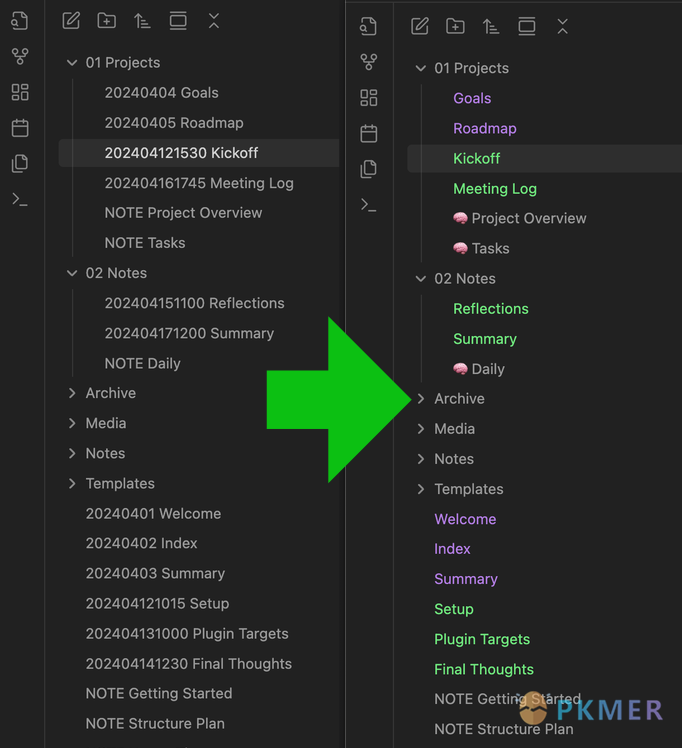Open daily note calendar icon in right ribbon

(369, 134)
